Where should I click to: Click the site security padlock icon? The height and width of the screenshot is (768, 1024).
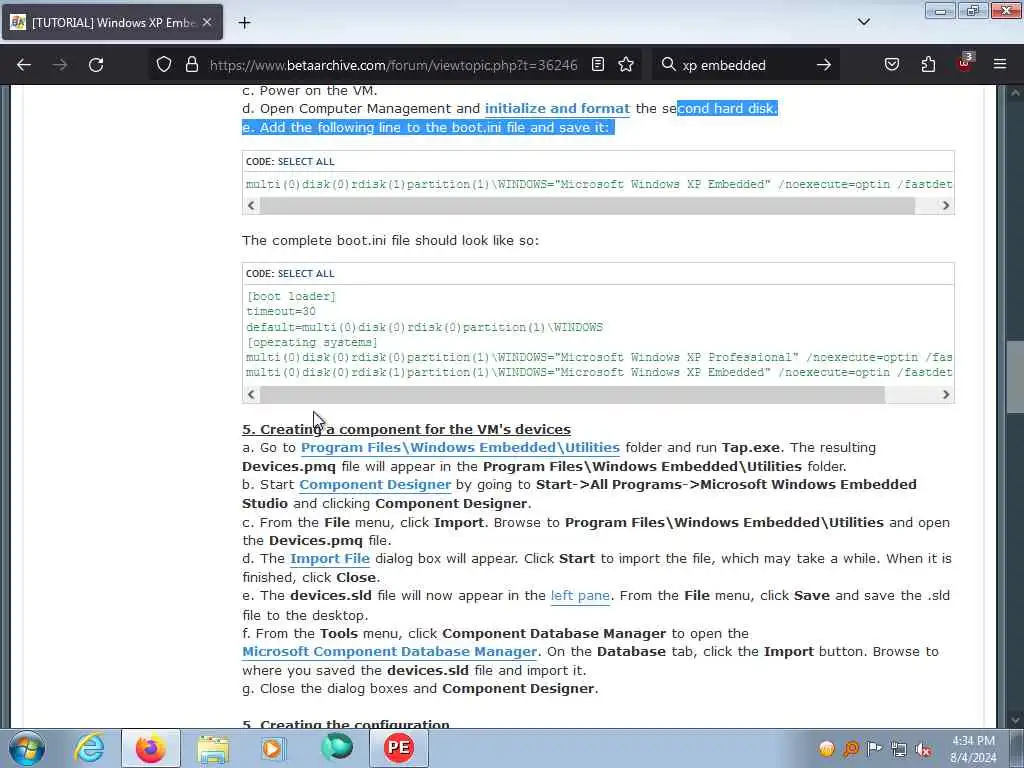click(191, 65)
